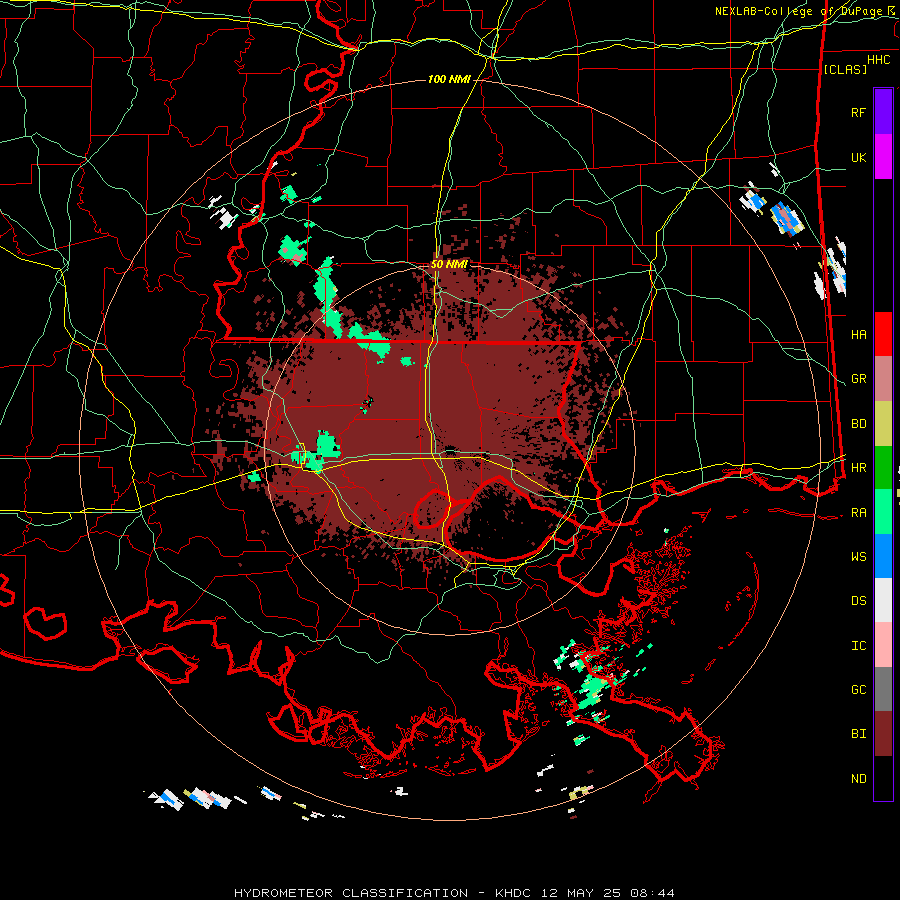Click the HR green legend swatch

click(883, 468)
